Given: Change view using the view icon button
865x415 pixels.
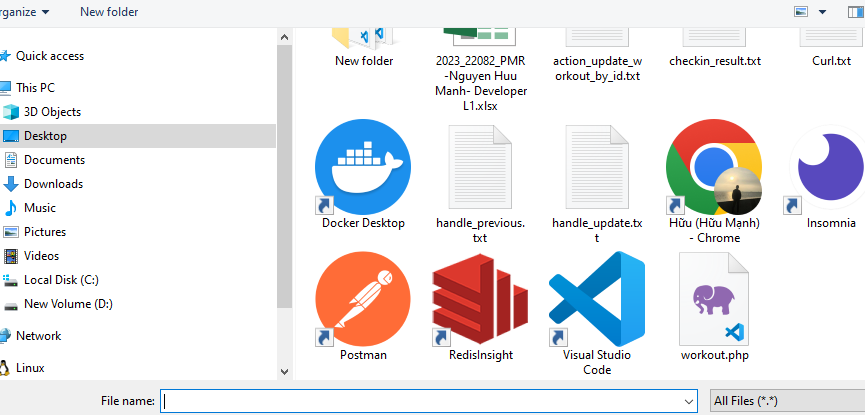Looking at the screenshot, I should pos(800,12).
